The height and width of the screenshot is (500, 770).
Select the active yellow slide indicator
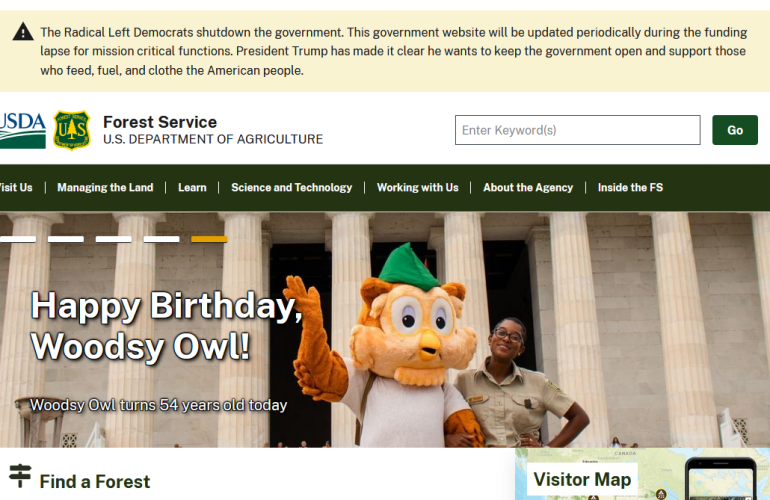click(x=209, y=239)
